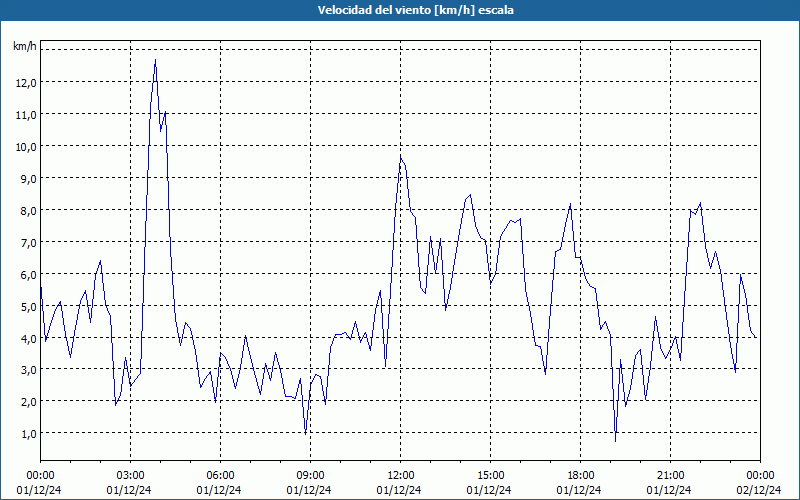Click the wind speed peak at 12:00
800x500 pixels.
pyautogui.click(x=401, y=158)
